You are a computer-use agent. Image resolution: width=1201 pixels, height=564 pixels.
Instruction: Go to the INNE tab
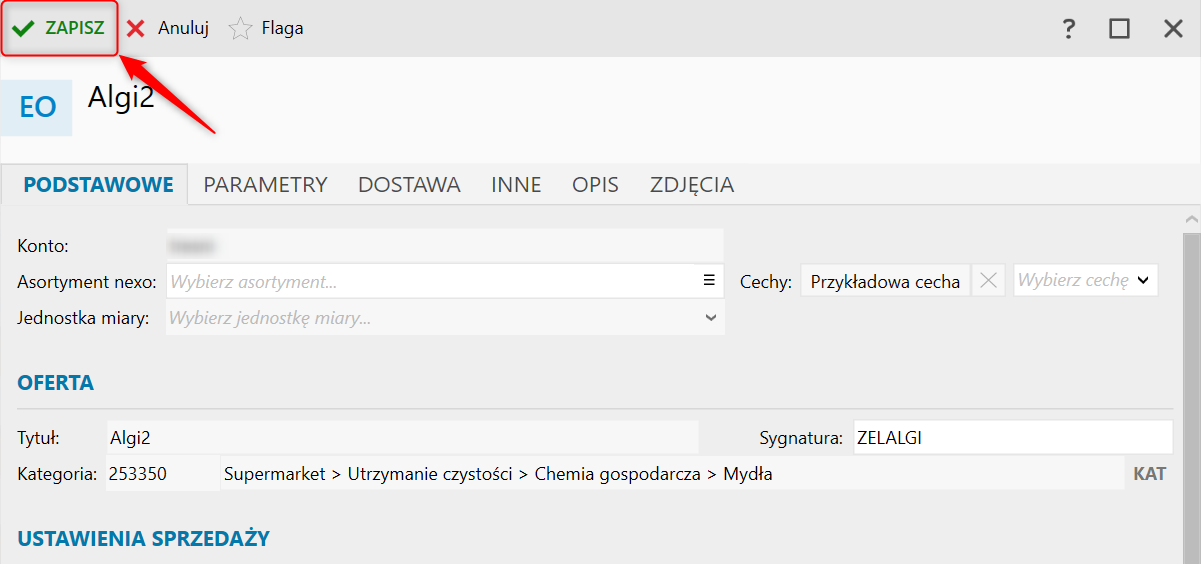(x=516, y=185)
